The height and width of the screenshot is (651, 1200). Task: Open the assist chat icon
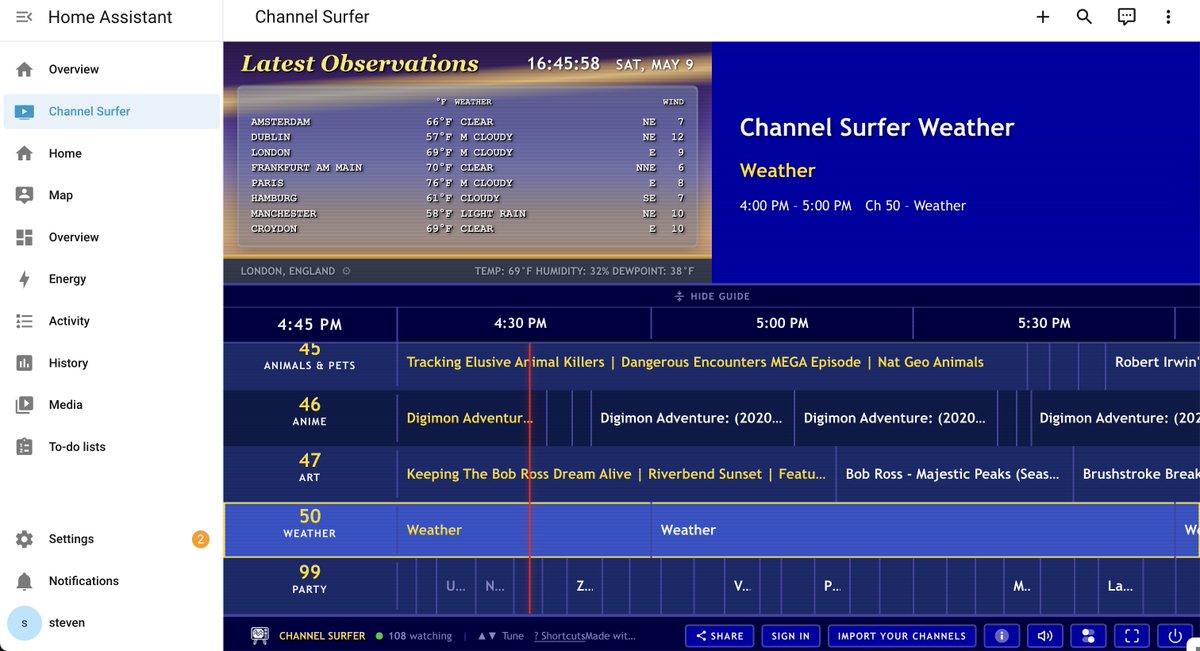(1126, 17)
